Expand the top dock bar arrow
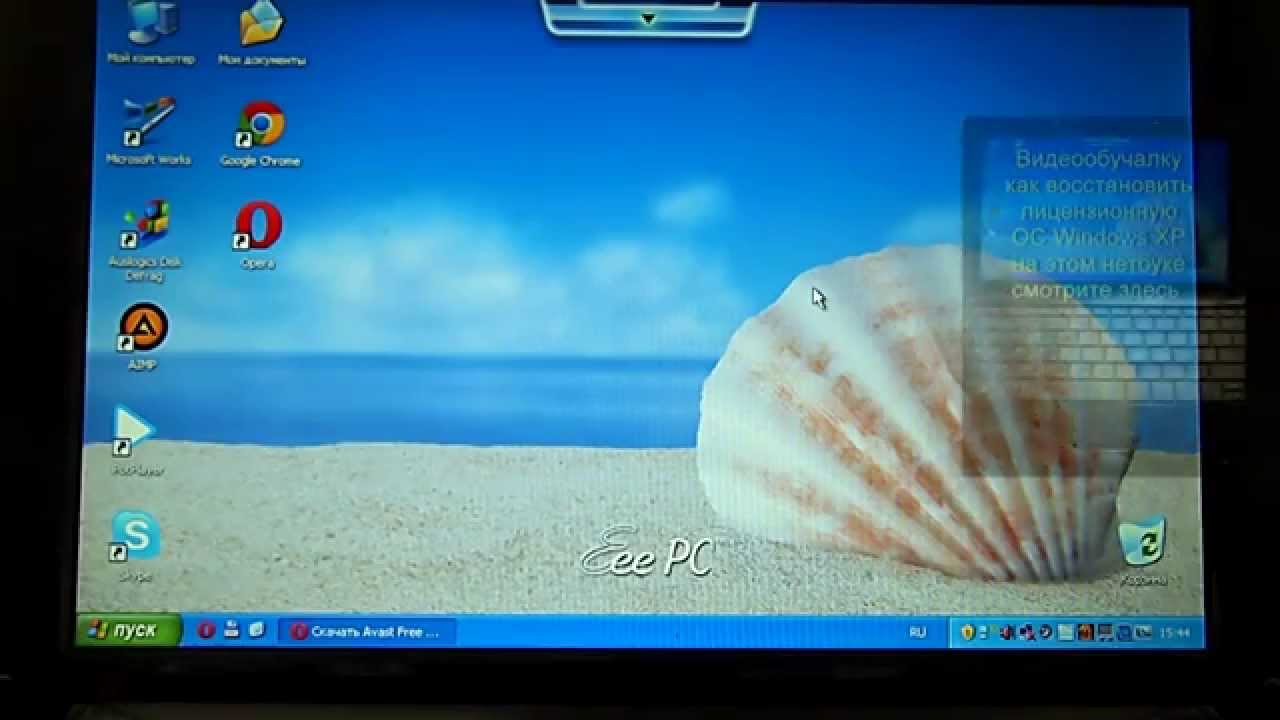 (x=648, y=18)
